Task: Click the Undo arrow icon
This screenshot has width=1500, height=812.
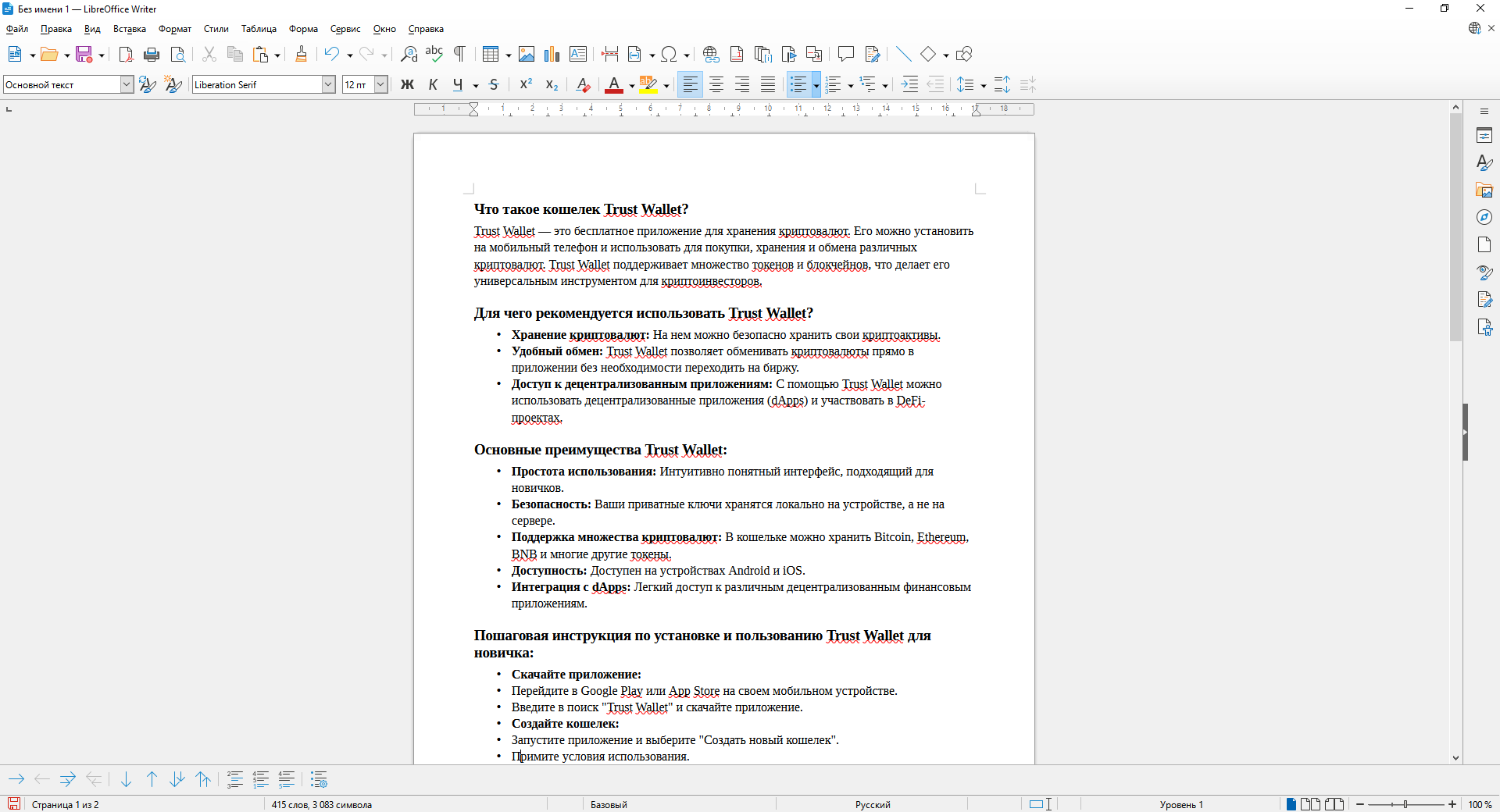Action: coord(332,54)
